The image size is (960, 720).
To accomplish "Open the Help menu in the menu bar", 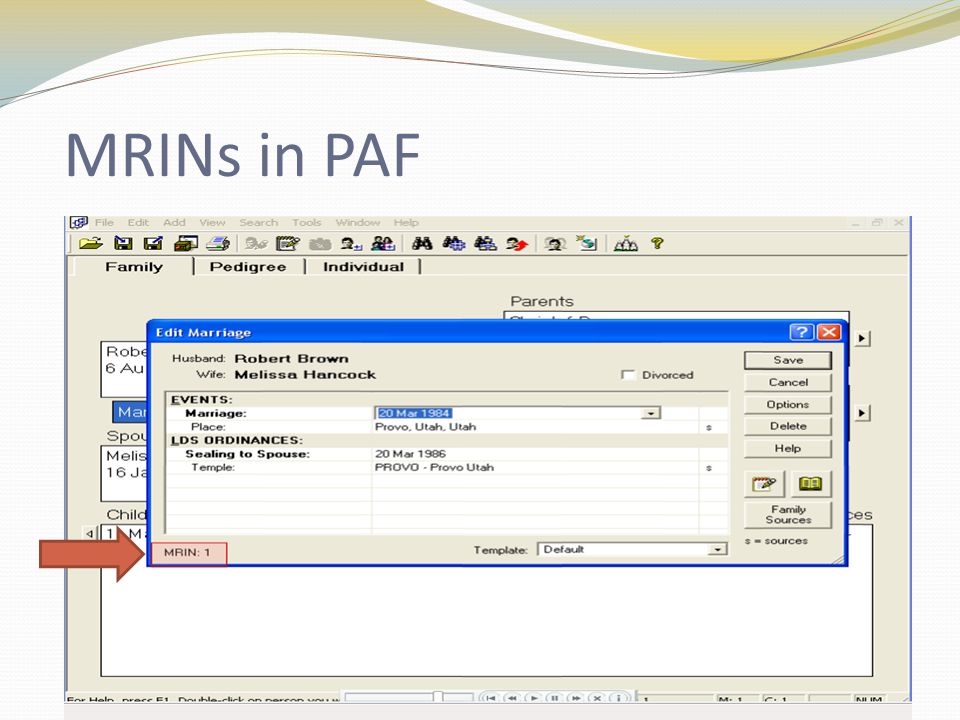I will point(406,222).
